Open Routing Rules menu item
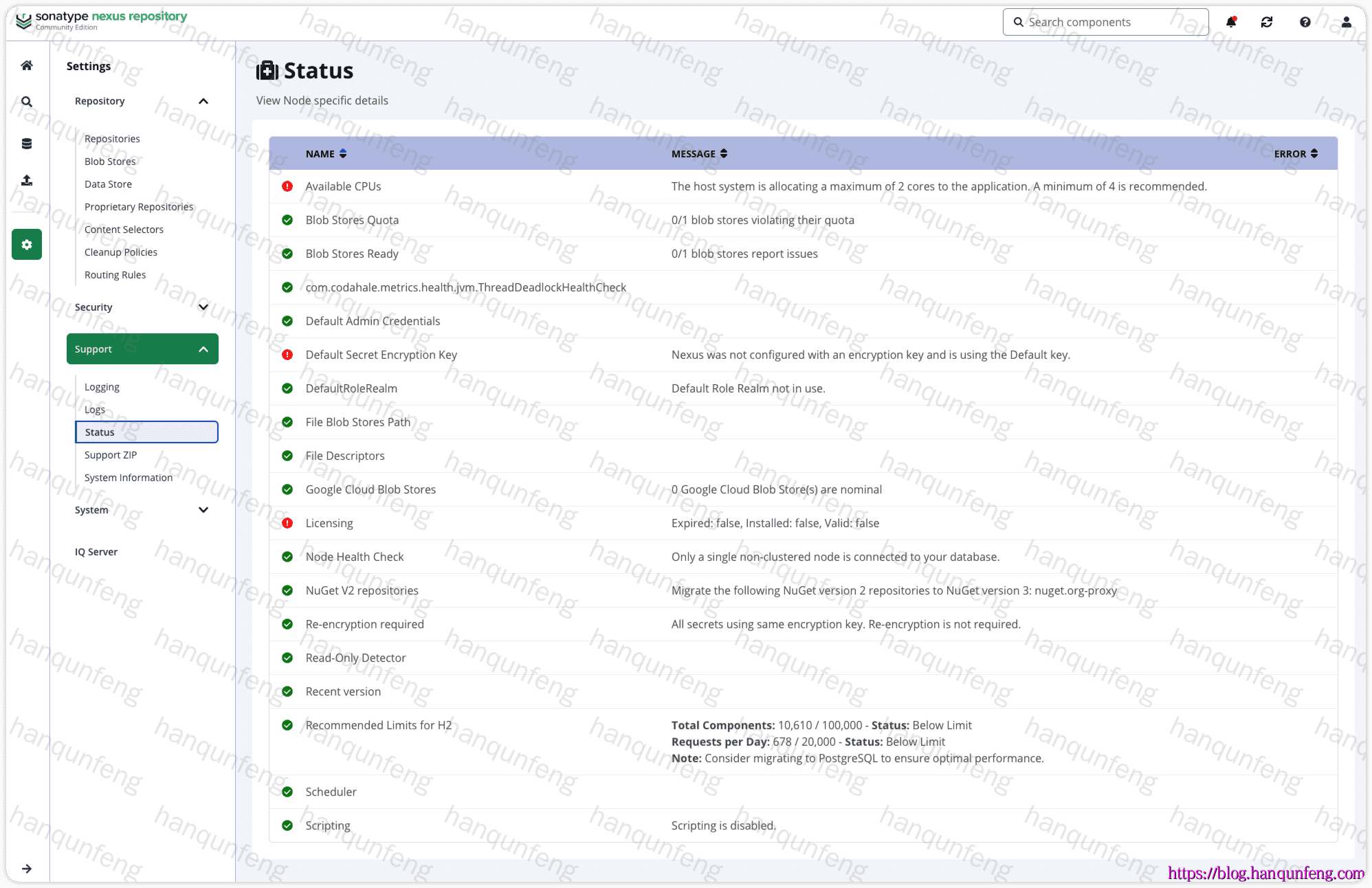The width and height of the screenshot is (1372, 888). coord(115,275)
